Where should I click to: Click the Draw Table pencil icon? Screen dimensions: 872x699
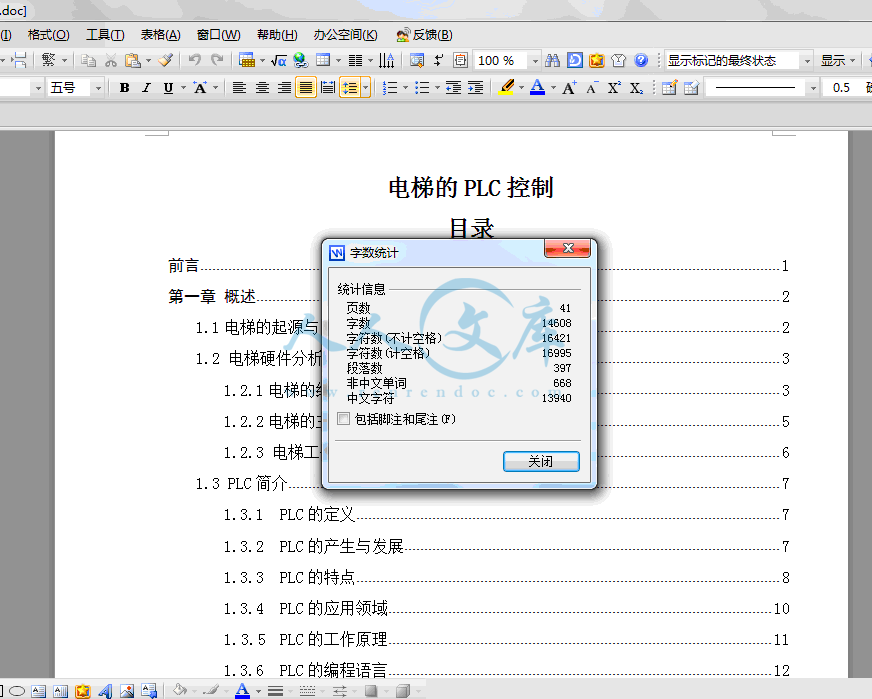[670, 87]
